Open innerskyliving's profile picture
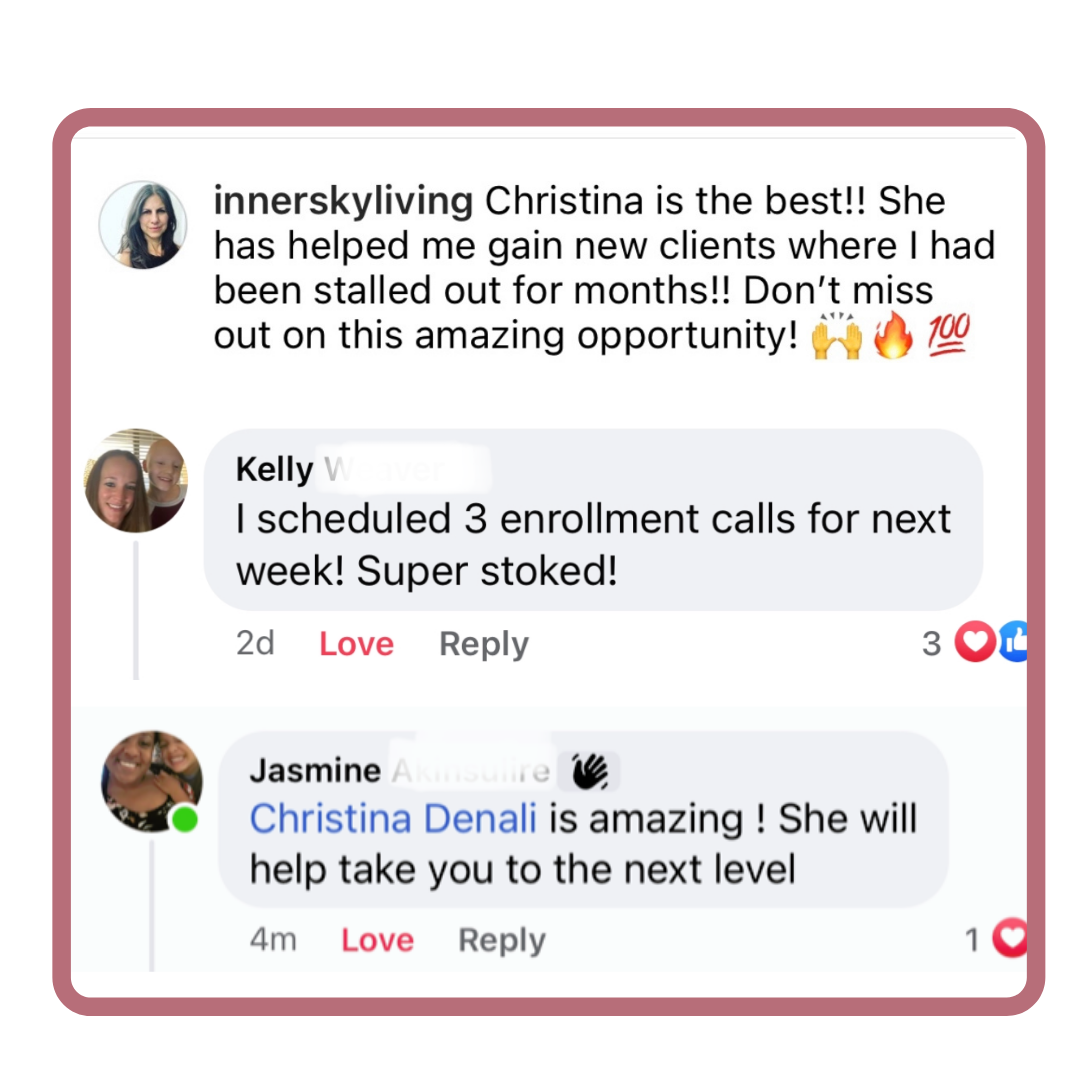The image size is (1080, 1080). pos(143,225)
